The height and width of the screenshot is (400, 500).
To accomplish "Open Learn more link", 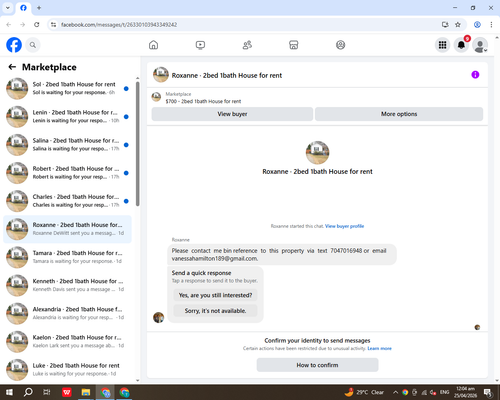I will pos(379,348).
